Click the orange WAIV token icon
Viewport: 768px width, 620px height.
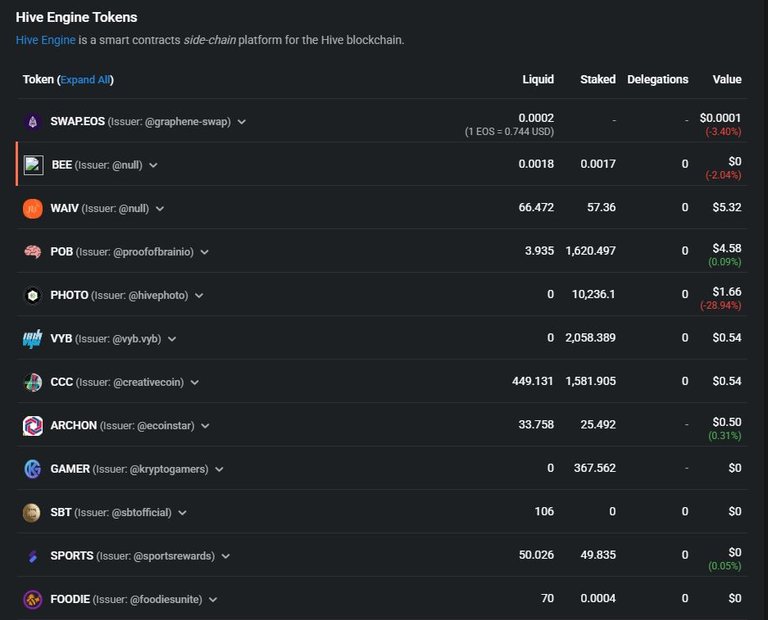point(33,209)
